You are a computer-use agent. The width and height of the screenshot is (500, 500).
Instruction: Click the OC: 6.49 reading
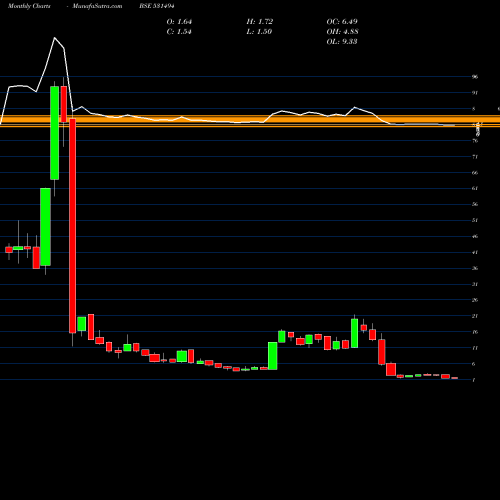pyautogui.click(x=342, y=22)
